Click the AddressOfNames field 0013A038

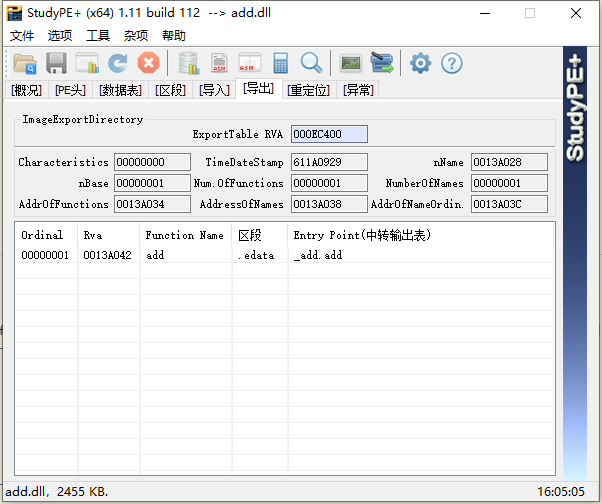pos(329,204)
